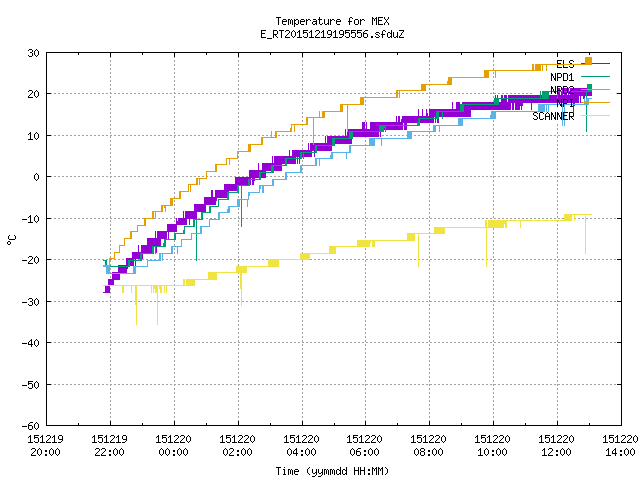
Task: Click the y-axis label -50
Action: (31, 385)
